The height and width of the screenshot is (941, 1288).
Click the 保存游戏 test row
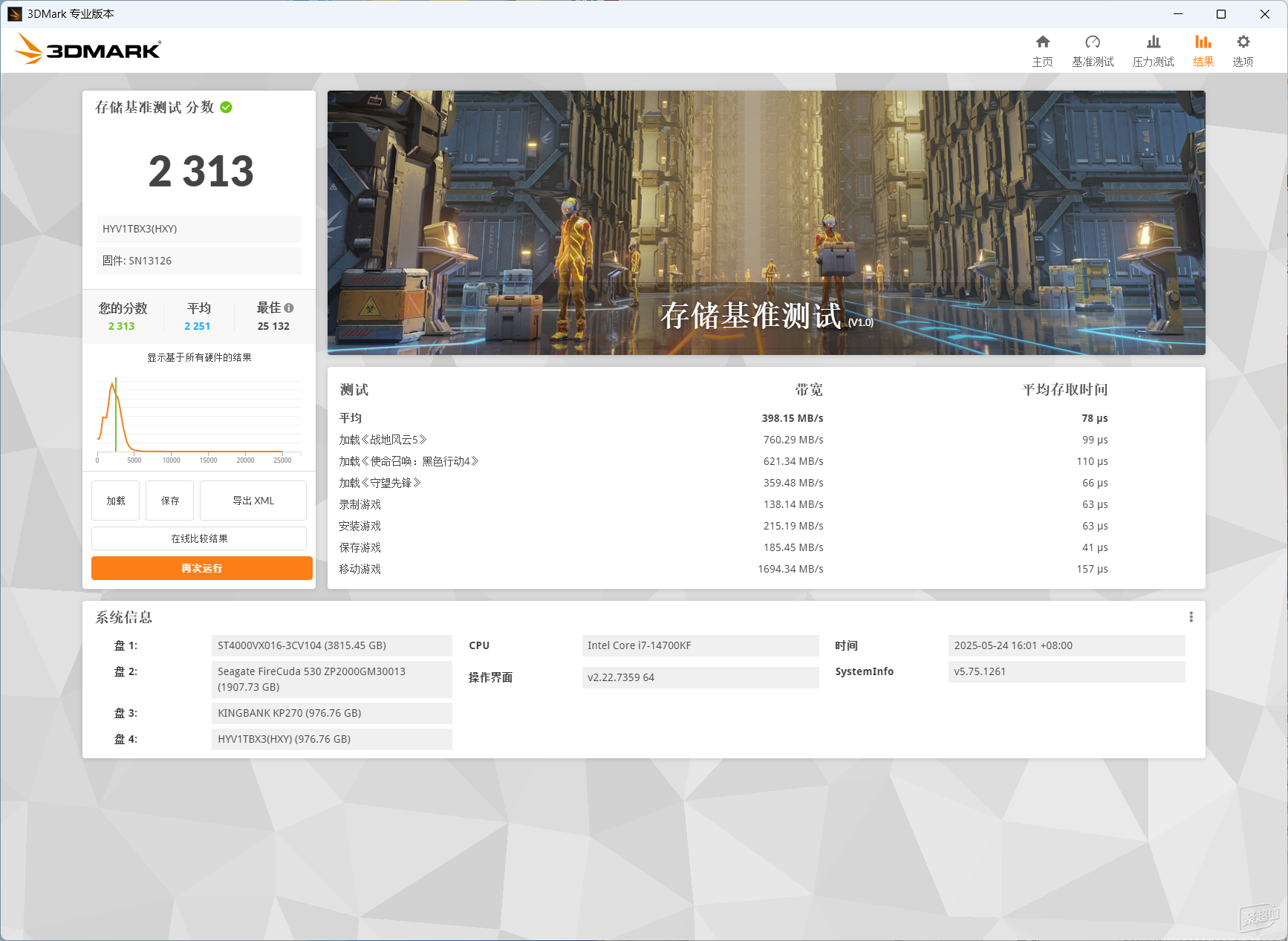tap(767, 547)
